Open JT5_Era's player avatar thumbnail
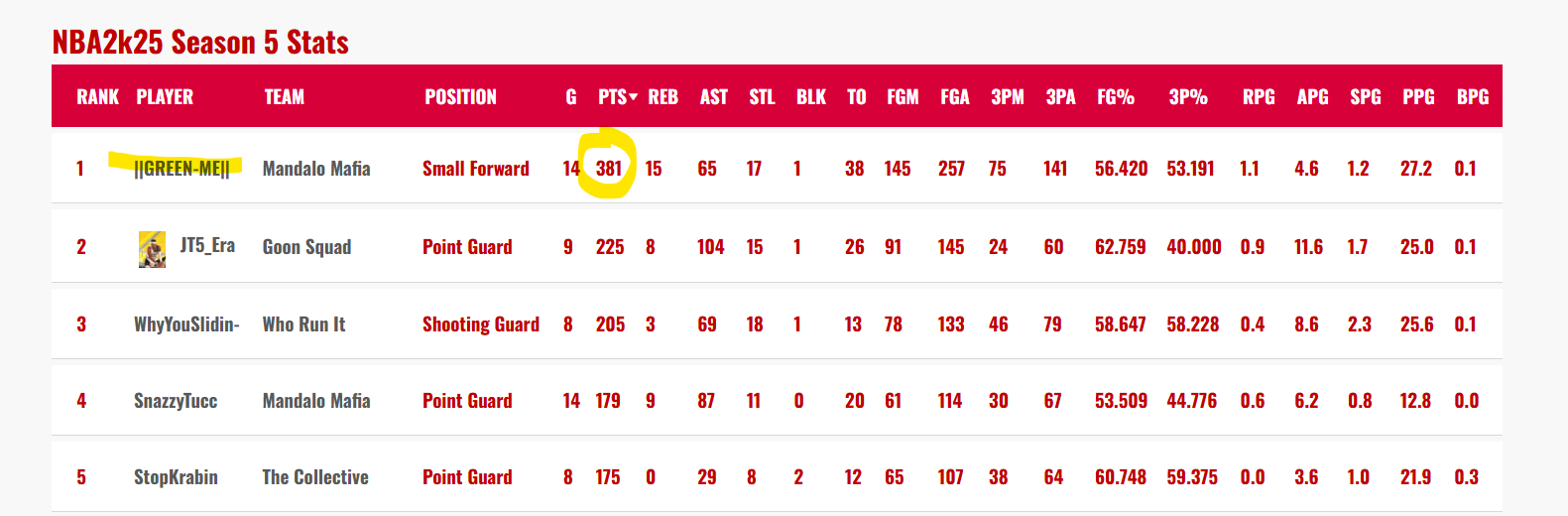The image size is (1568, 516). pyautogui.click(x=152, y=249)
